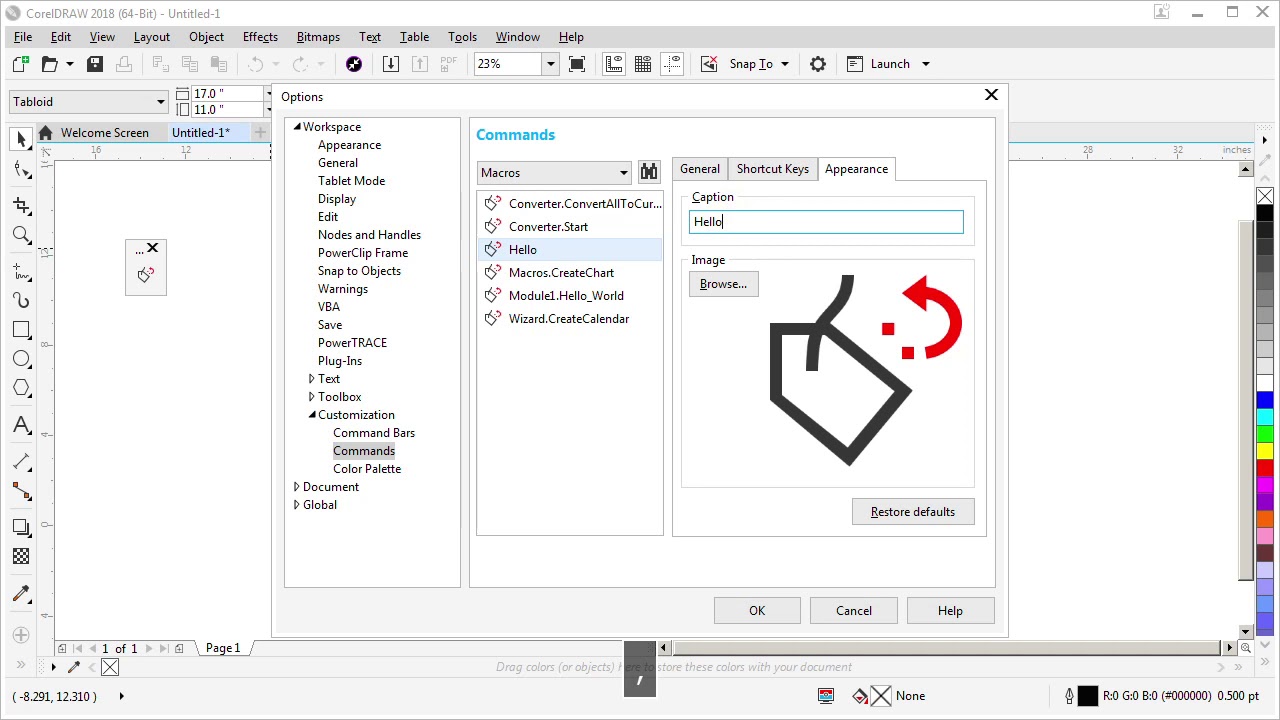Select the Color Eyedropper tool
Image resolution: width=1280 pixels, height=720 pixels.
22,593
